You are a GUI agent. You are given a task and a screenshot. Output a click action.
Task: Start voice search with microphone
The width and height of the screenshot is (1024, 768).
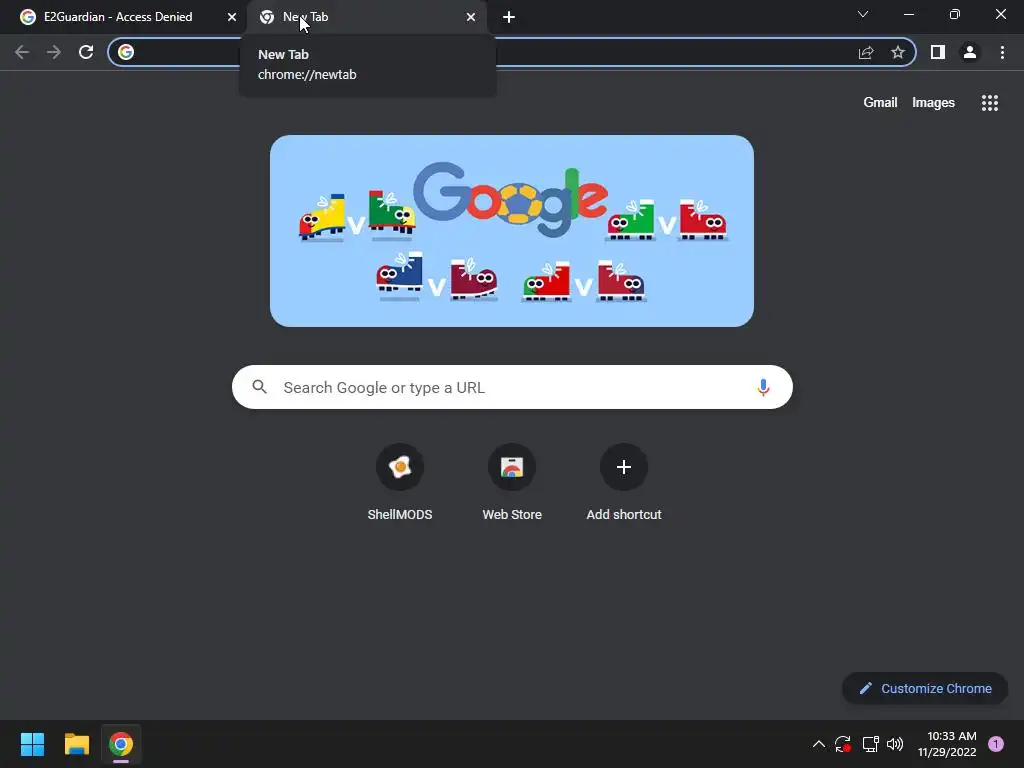tap(763, 387)
